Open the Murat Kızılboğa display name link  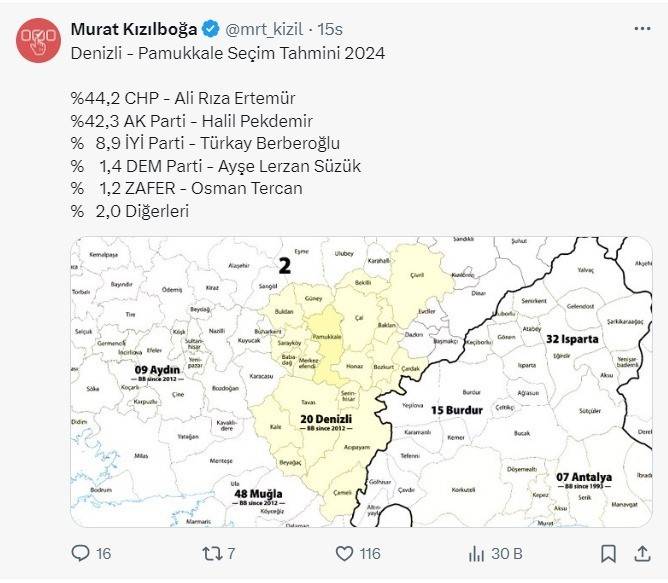click(x=134, y=28)
